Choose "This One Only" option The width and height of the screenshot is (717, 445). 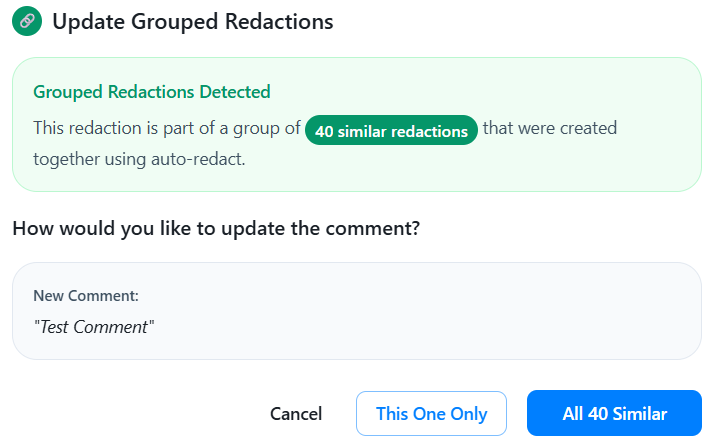[x=431, y=413]
